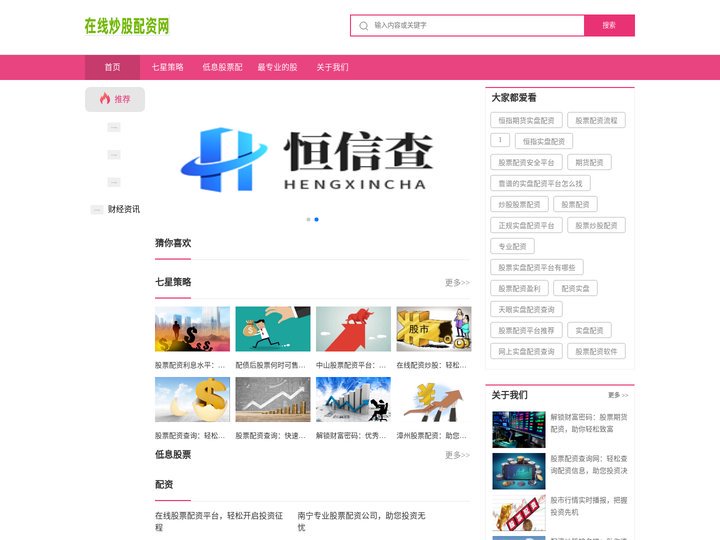720x540 pixels.
Task: Open the trading screens thumbnail in 关于我们
Action: pos(519,429)
